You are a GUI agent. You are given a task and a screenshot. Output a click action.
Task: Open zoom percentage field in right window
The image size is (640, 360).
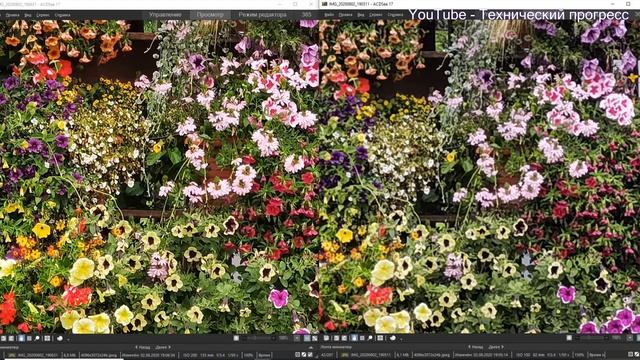point(616,338)
